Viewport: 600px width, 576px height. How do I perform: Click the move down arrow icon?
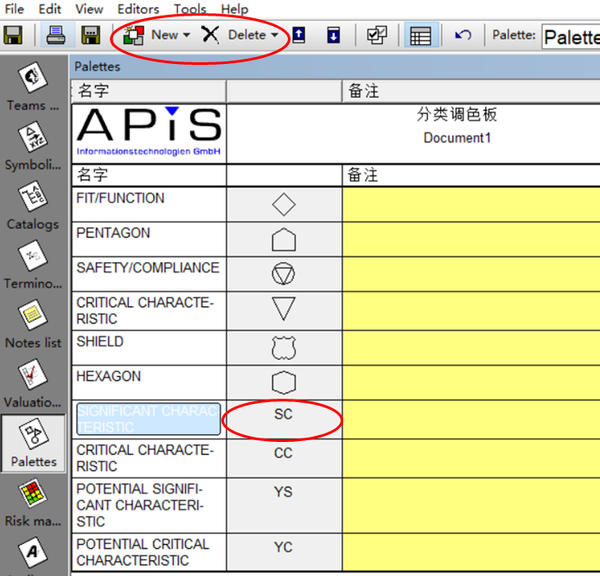tap(334, 35)
